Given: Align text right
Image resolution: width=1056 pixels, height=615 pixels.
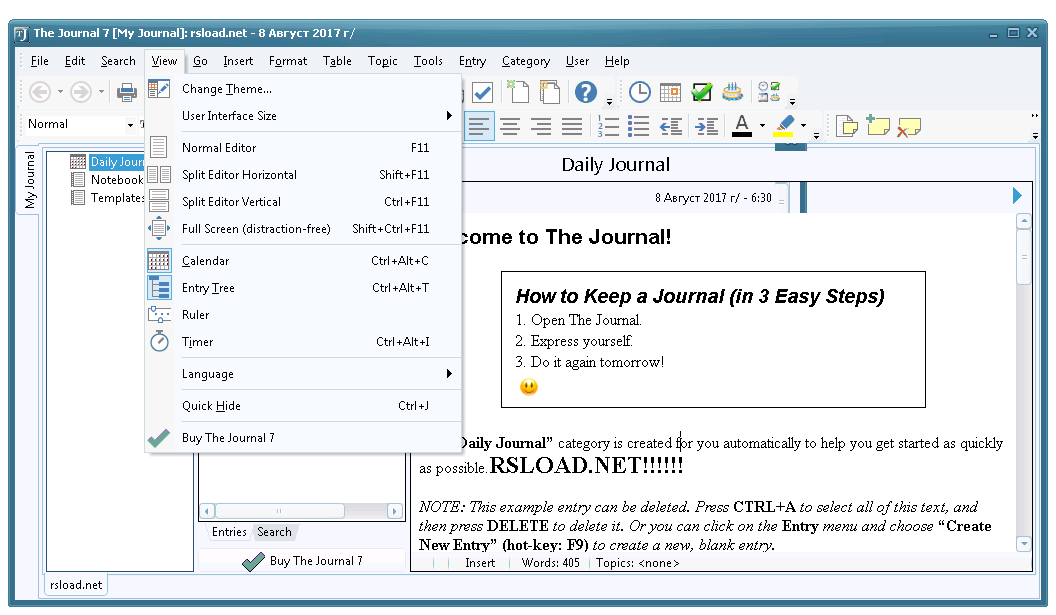Looking at the screenshot, I should (541, 126).
